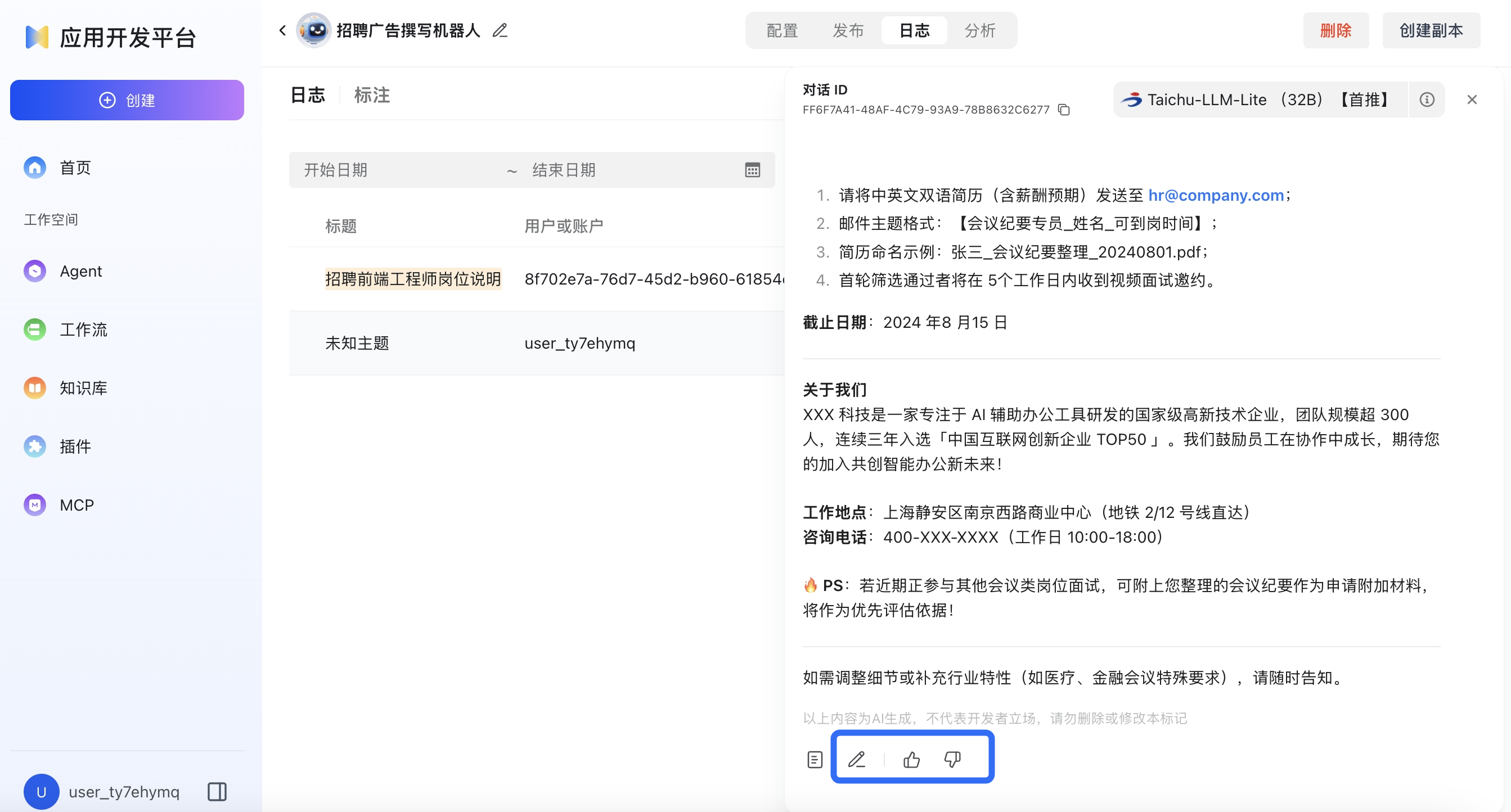Click the thumbs-up like icon
Image resolution: width=1511 pixels, height=812 pixels.
(x=911, y=759)
